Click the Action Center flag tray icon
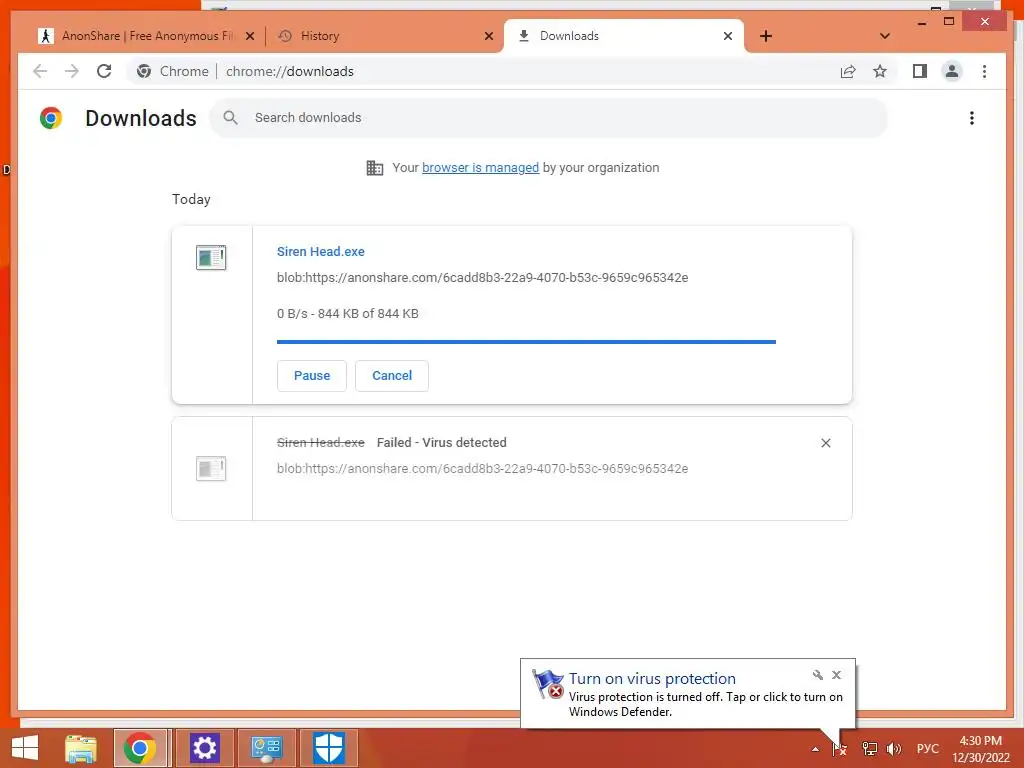1024x768 pixels. point(840,749)
